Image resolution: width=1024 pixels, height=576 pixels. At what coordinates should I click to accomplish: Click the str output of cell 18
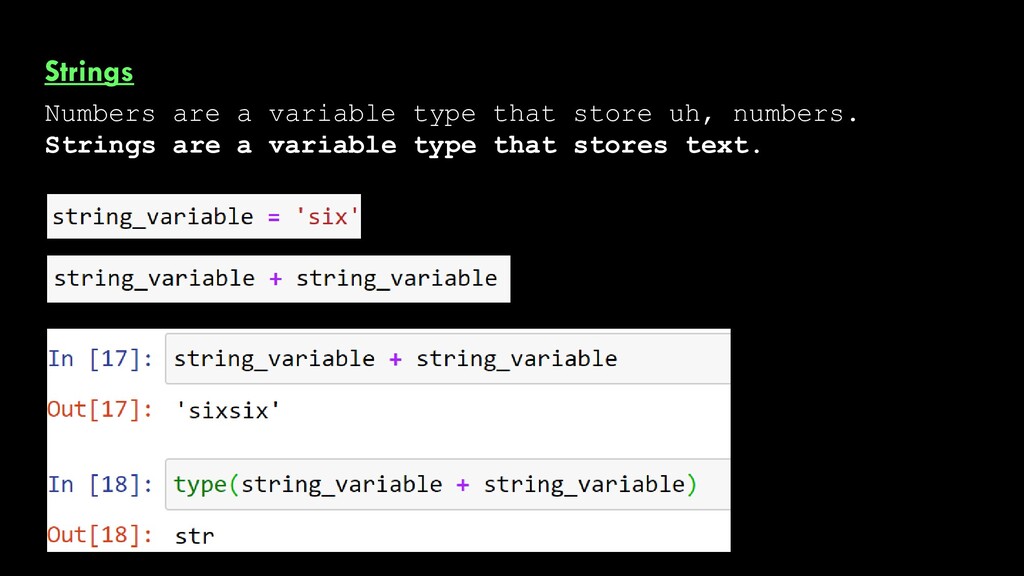195,536
